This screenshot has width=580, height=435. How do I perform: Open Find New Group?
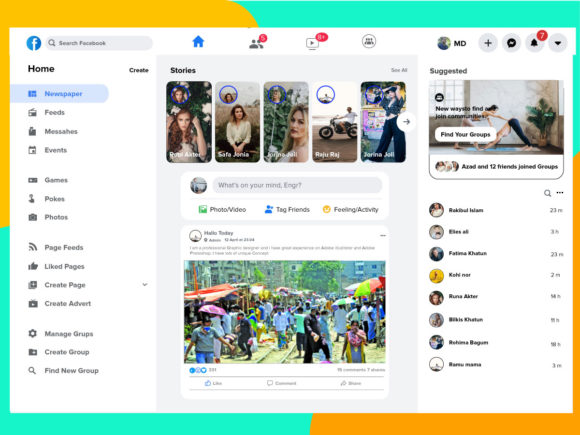coord(63,370)
